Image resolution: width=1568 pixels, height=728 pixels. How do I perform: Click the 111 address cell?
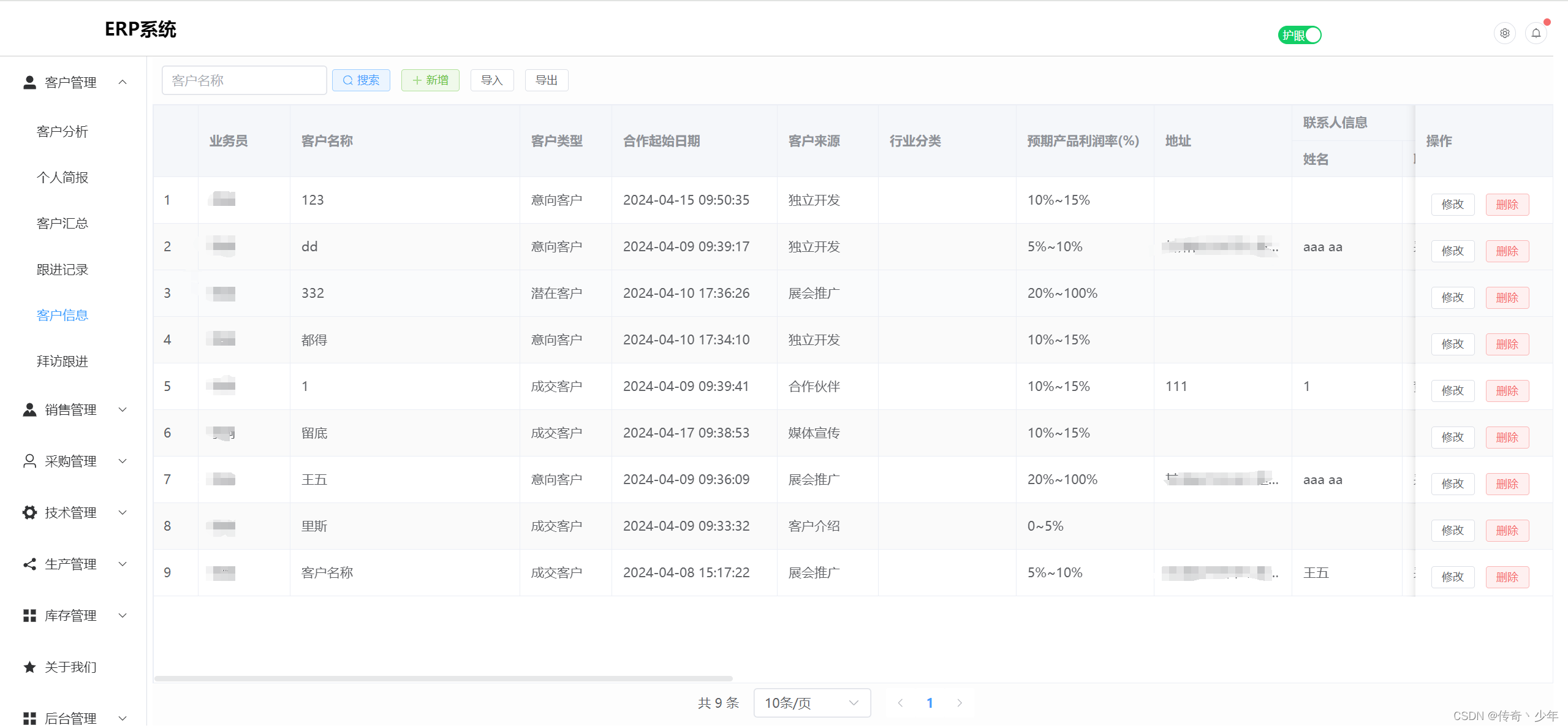(1176, 386)
